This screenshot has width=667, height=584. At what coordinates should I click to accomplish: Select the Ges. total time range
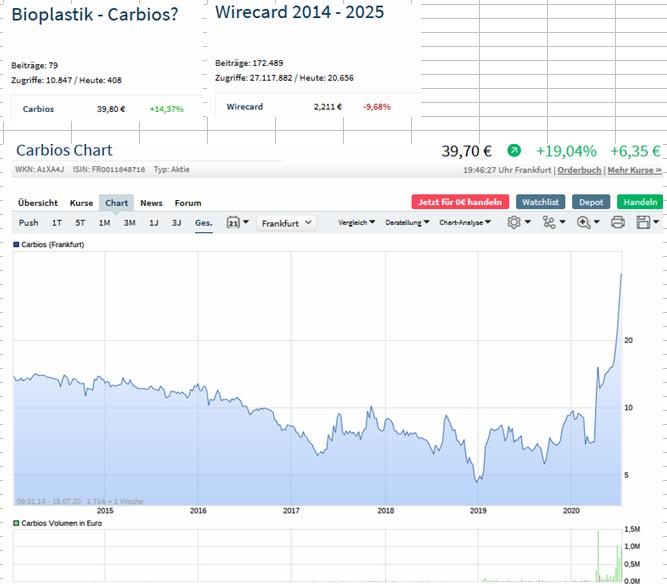203,222
